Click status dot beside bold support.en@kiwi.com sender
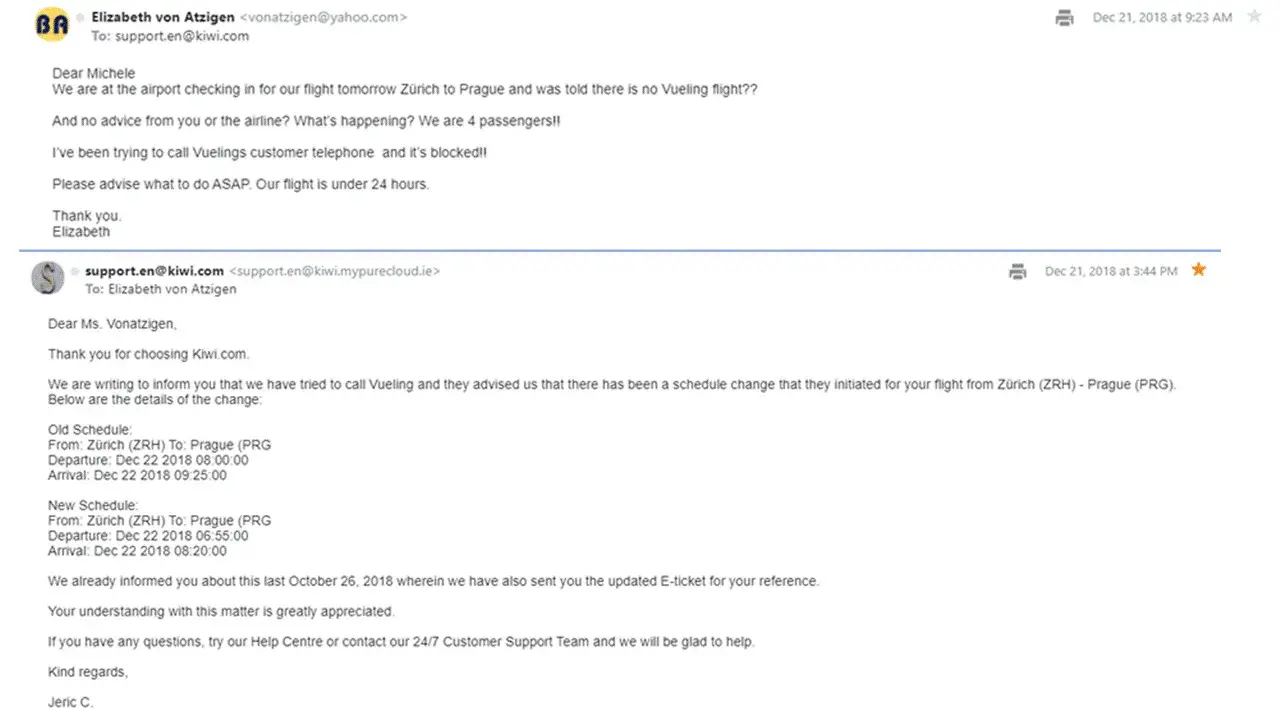The image size is (1280, 720). 74,271
